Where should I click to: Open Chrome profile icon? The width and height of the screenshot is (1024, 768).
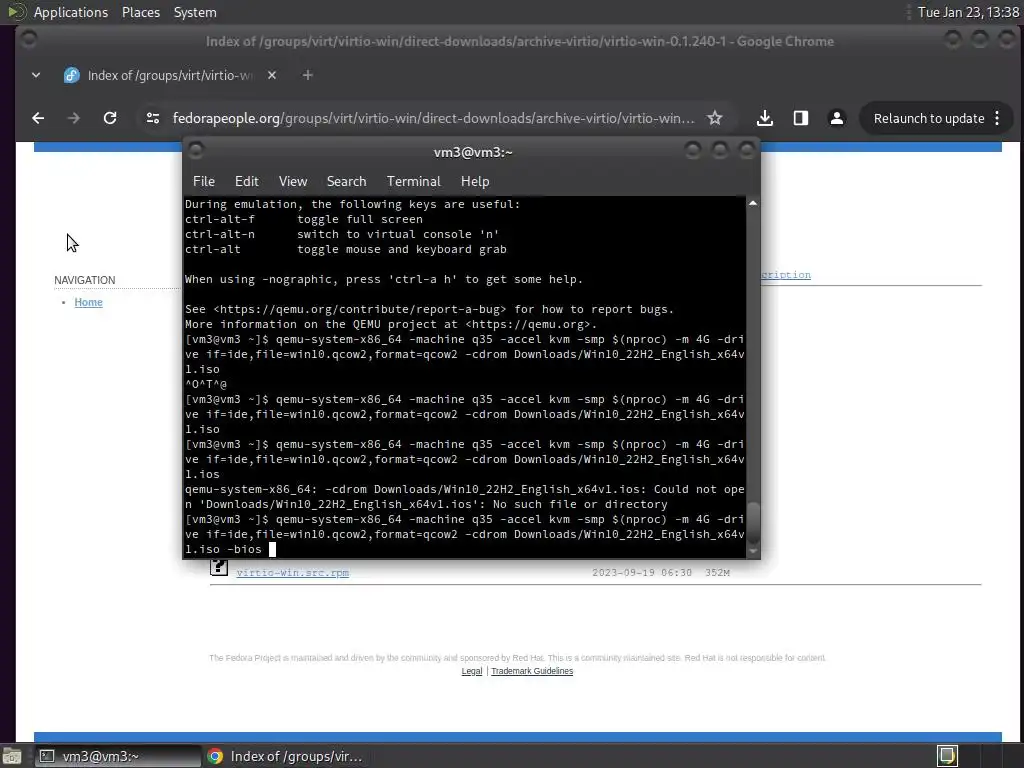837,118
